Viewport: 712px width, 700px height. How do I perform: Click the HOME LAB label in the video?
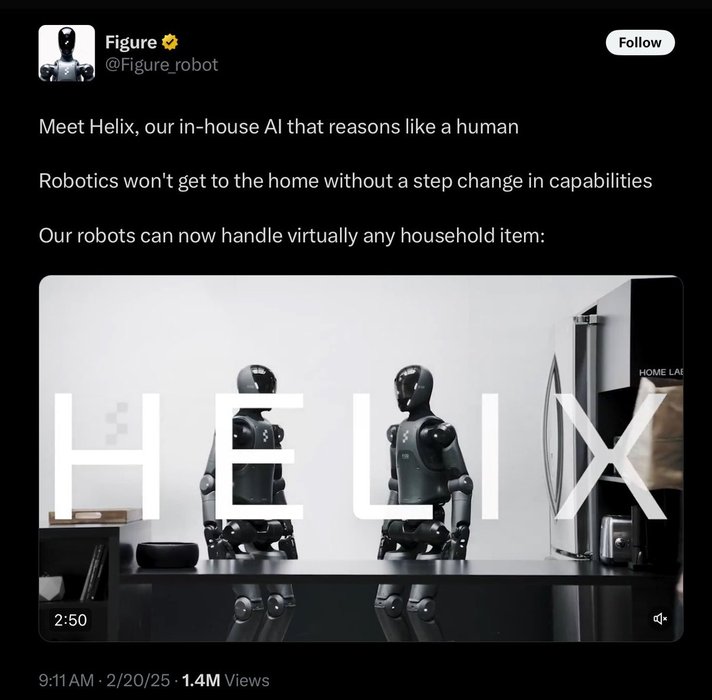coord(661,372)
